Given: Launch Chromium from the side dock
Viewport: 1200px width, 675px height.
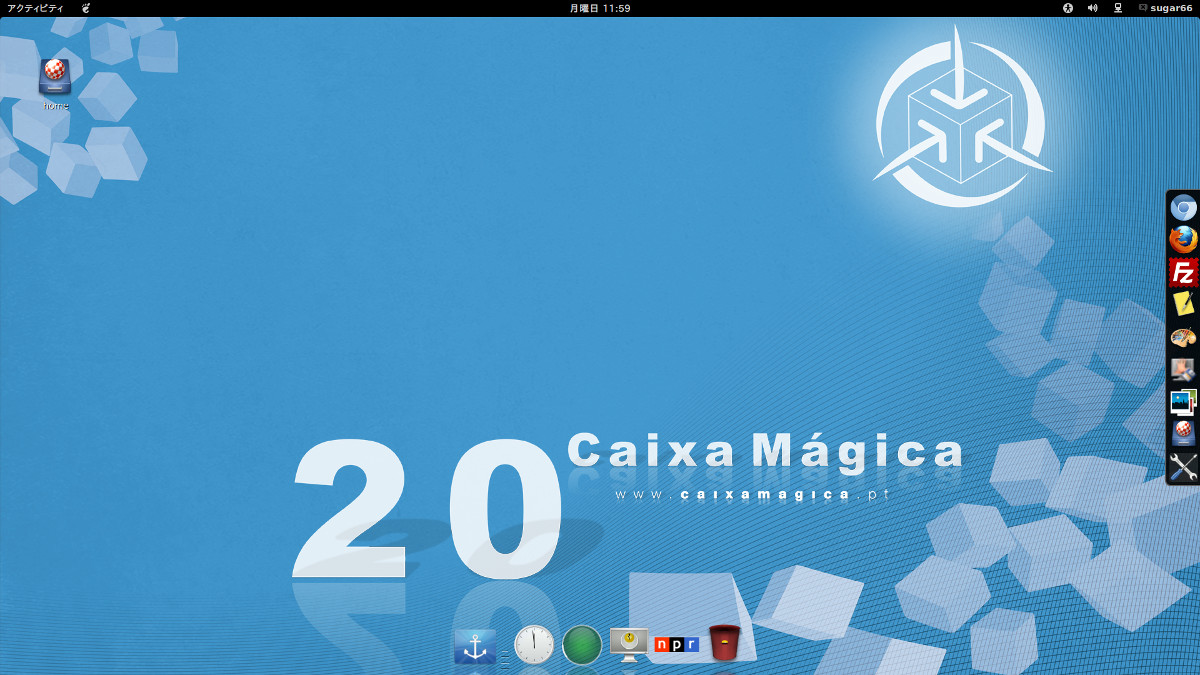Looking at the screenshot, I should (1183, 208).
